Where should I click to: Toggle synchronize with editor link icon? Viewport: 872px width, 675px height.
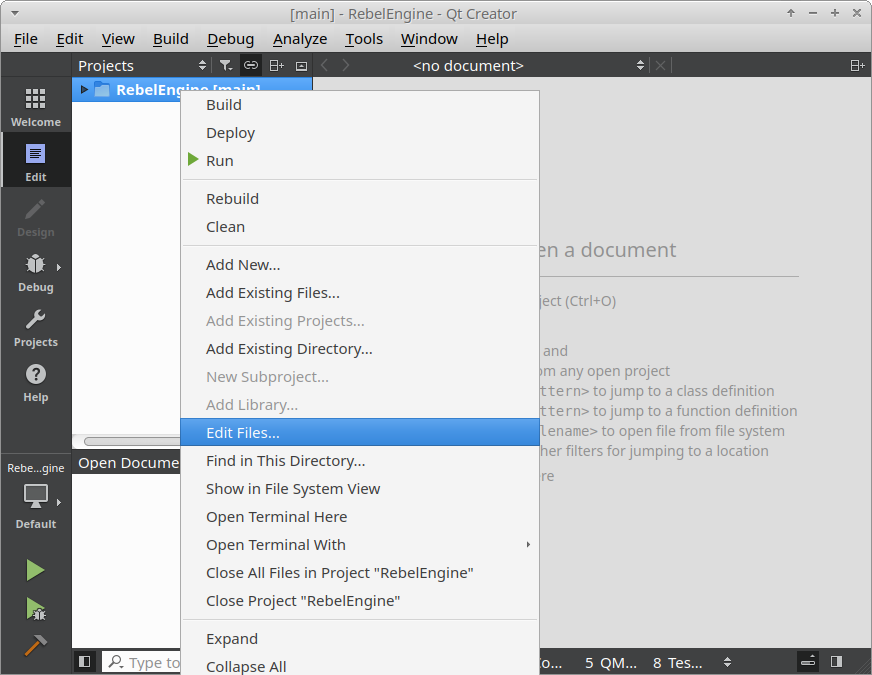point(251,66)
